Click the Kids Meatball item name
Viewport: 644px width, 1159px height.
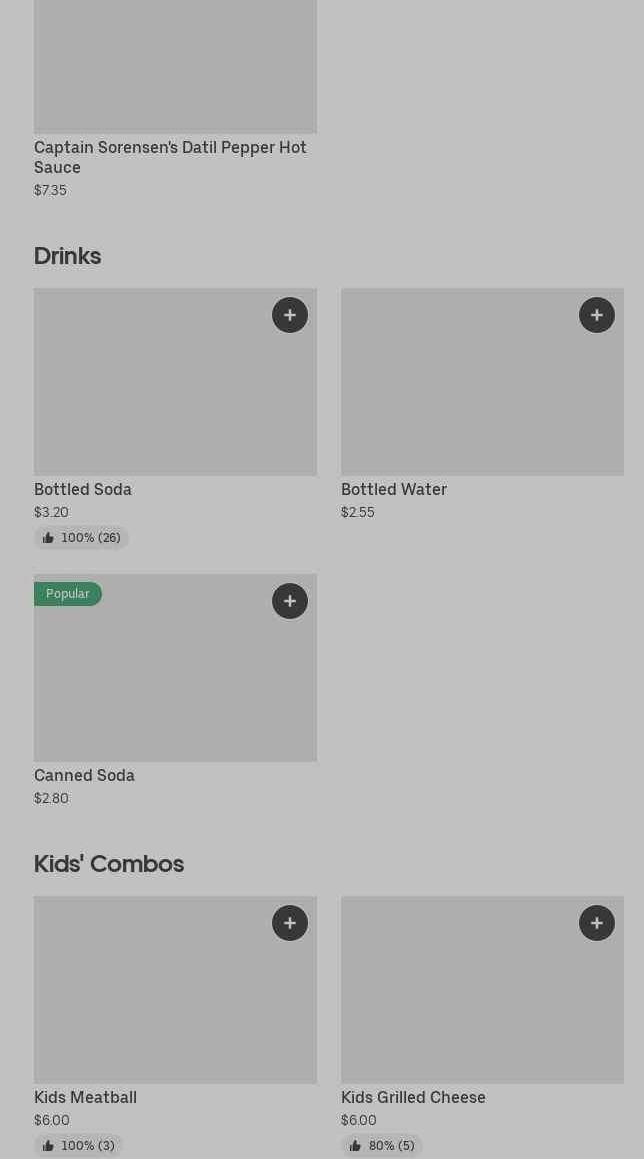click(x=85, y=1097)
